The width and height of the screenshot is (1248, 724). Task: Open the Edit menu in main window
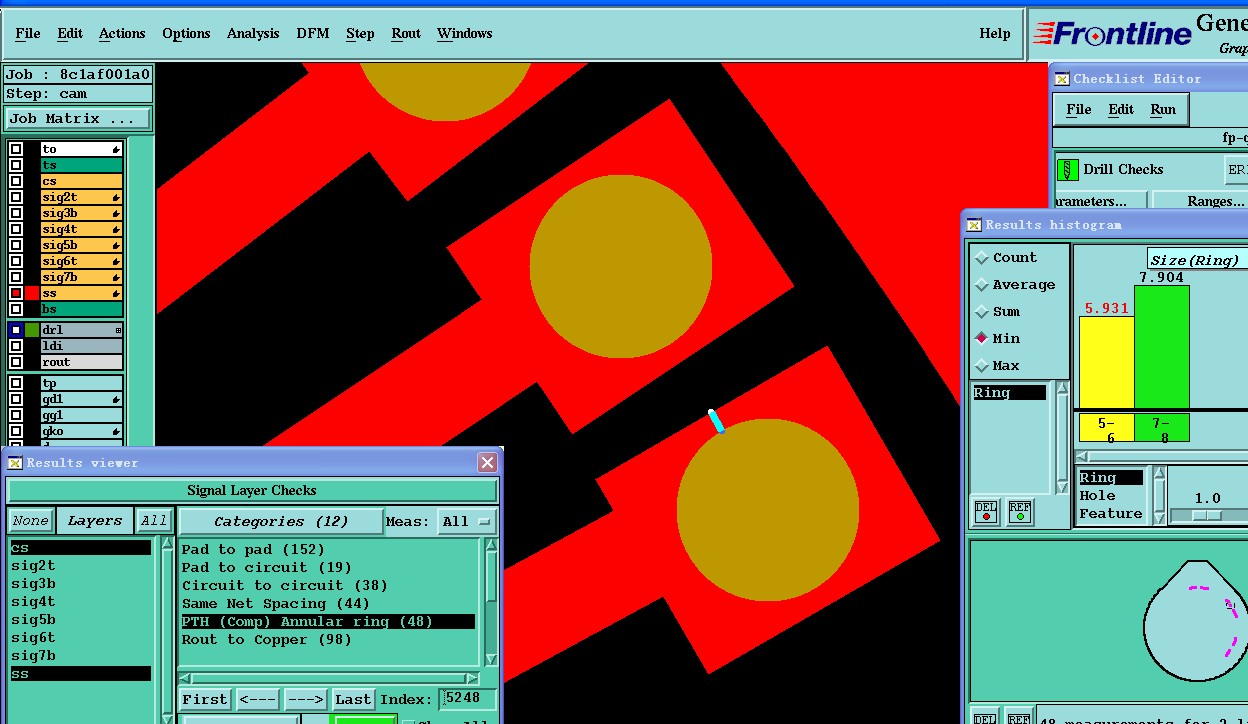pos(70,33)
